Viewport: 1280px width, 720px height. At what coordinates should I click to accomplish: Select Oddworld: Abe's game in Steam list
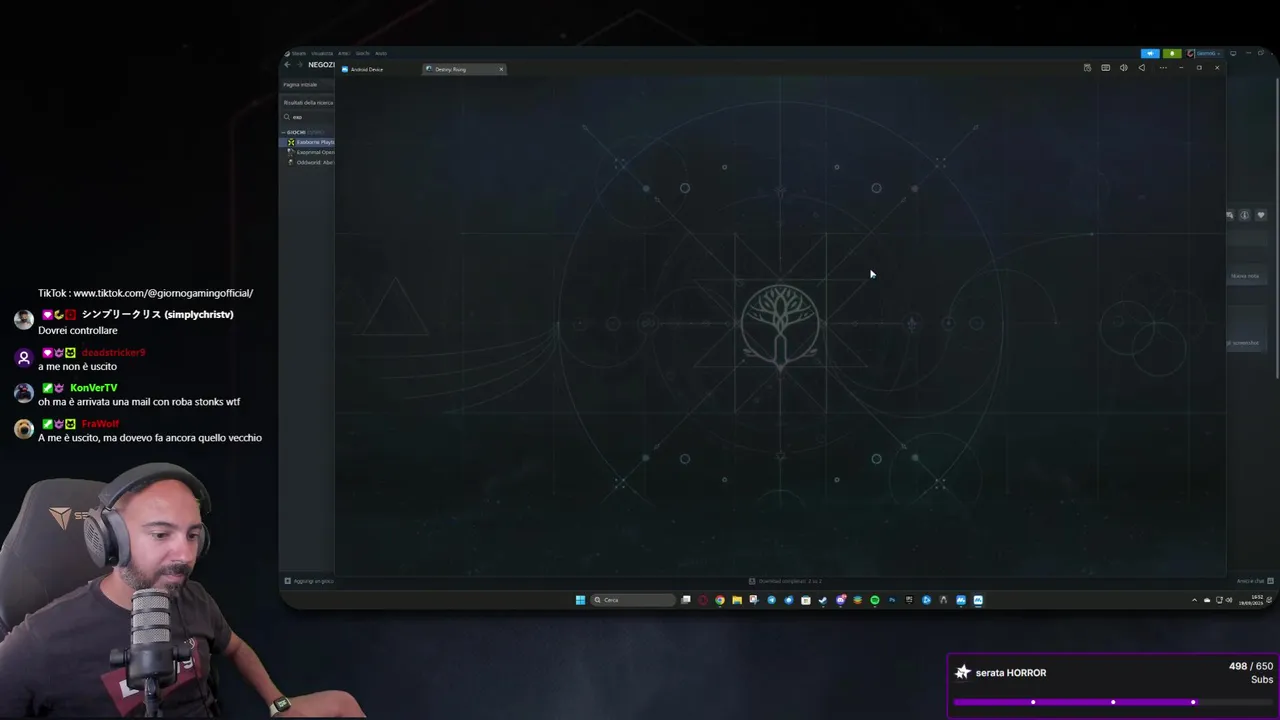pyautogui.click(x=312, y=162)
